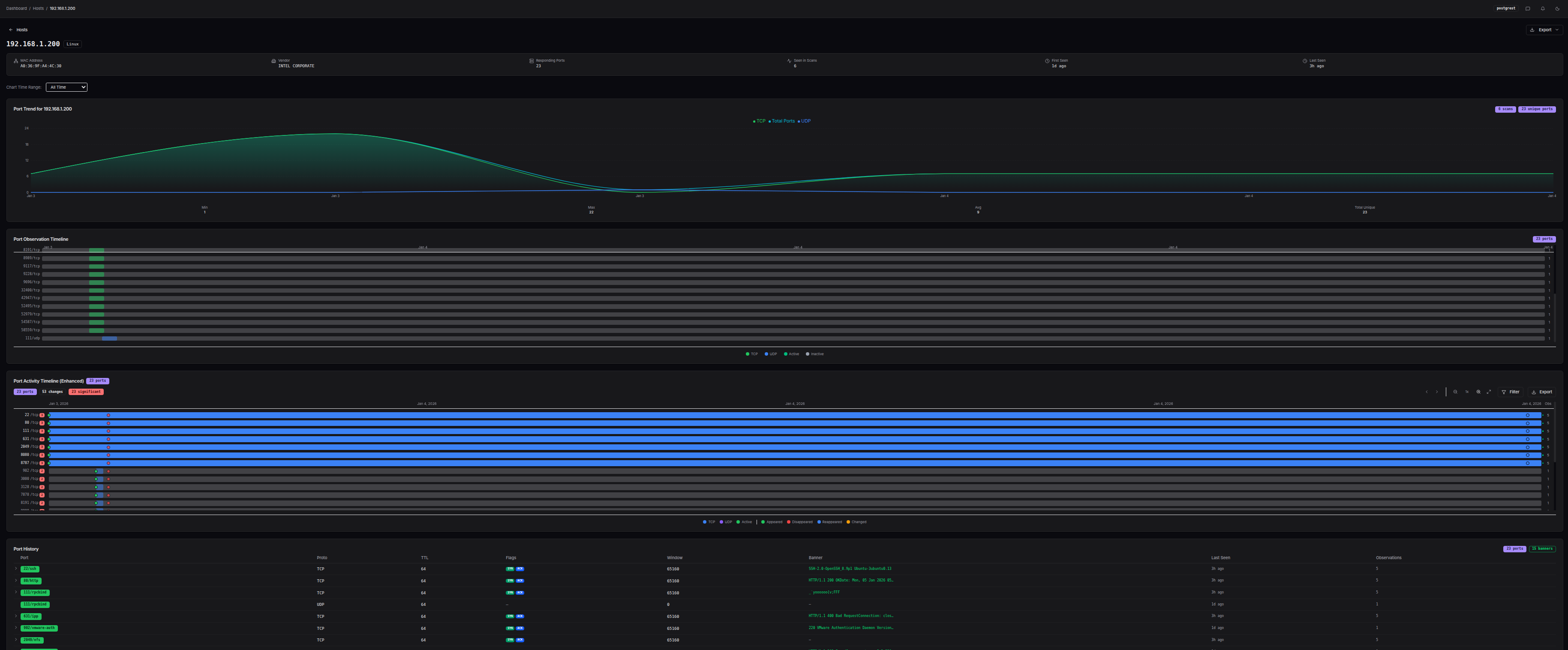
Task: Zoom out on the Port Activity Timeline
Action: 1456,392
